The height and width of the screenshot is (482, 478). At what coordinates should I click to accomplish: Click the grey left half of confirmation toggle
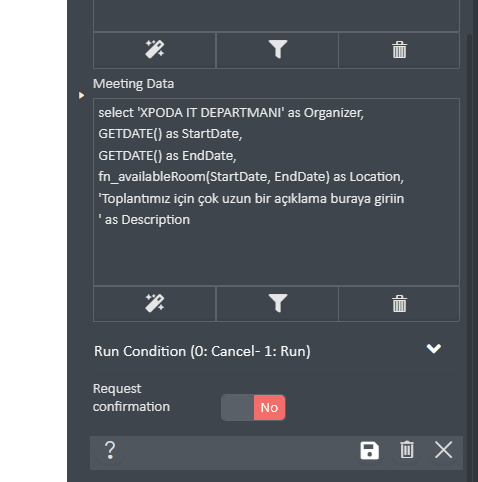pyautogui.click(x=237, y=407)
